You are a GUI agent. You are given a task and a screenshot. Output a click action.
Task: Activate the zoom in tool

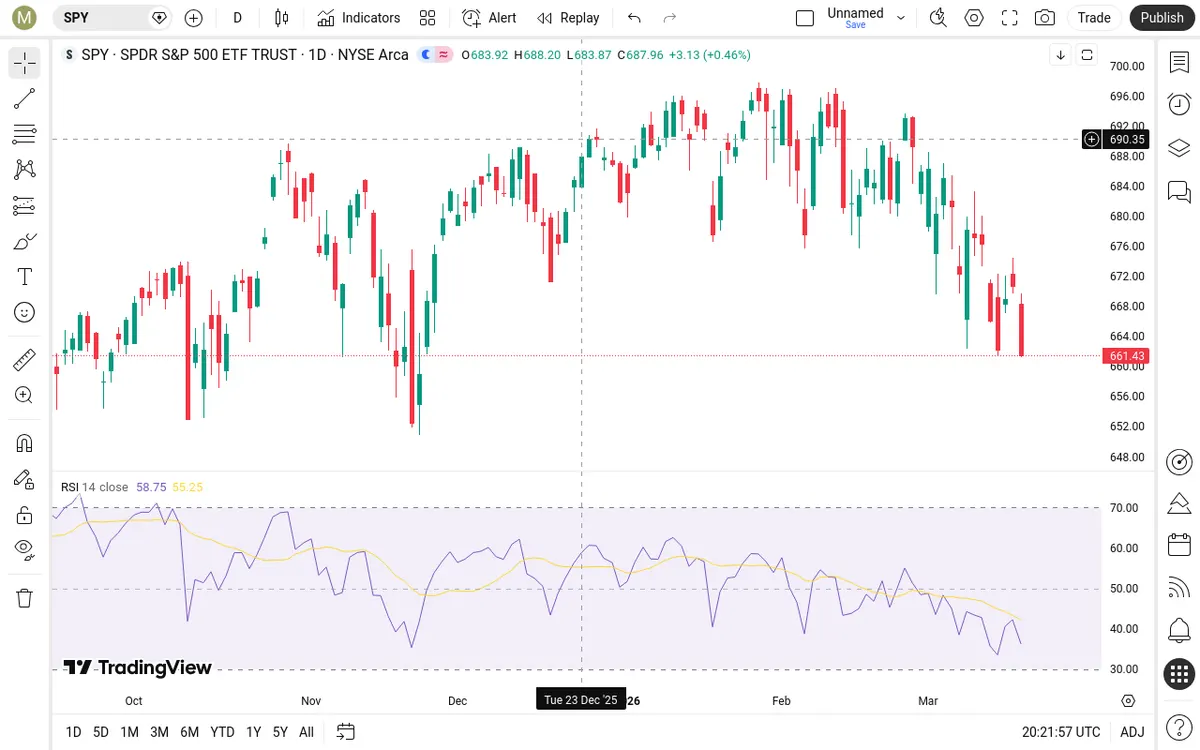[25, 395]
